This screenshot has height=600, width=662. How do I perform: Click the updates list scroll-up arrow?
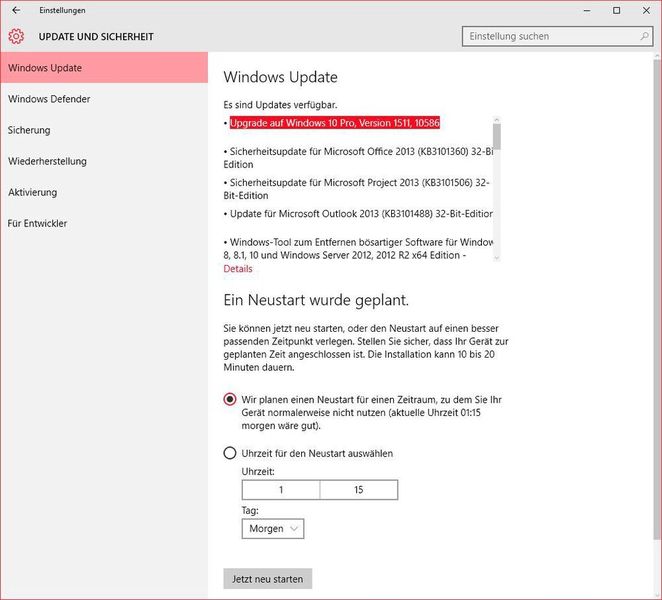pos(497,119)
